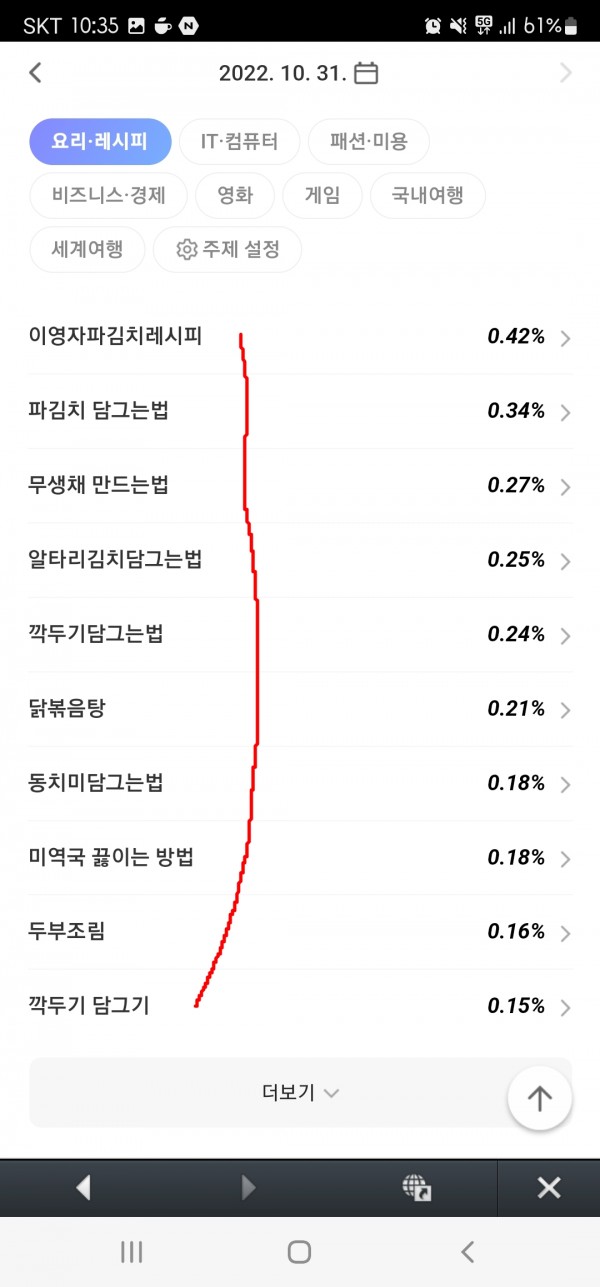Expand the list with 더보기
This screenshot has height=1287, width=600.
pos(300,1093)
